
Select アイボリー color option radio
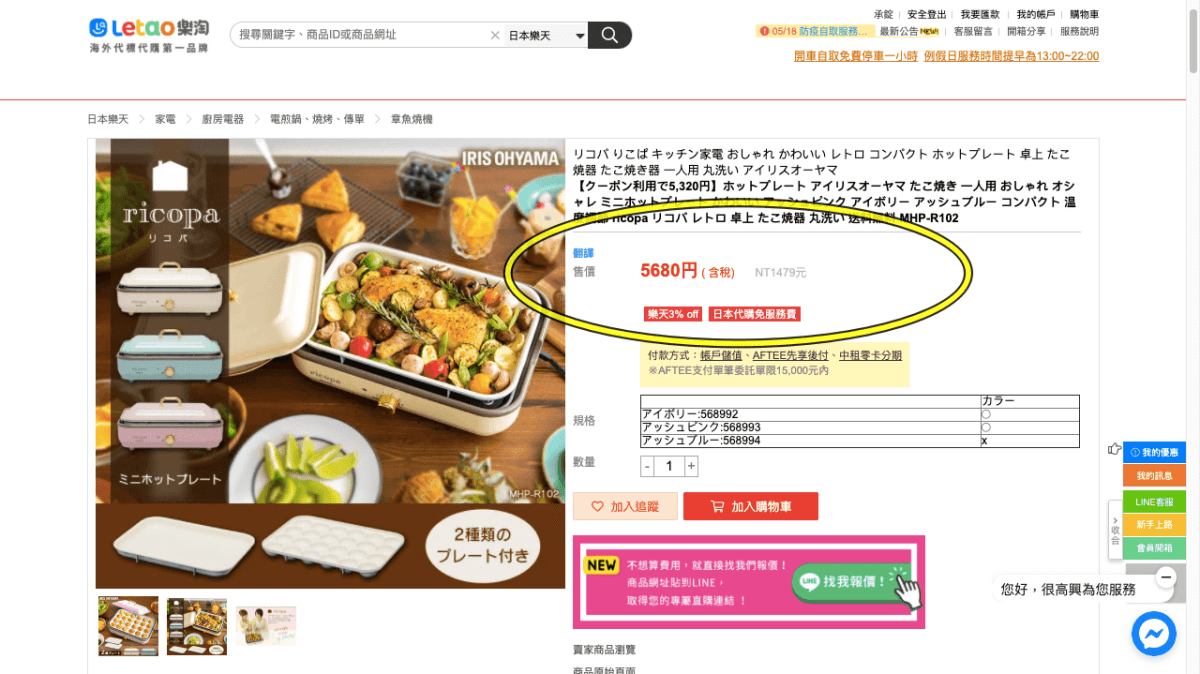pyautogui.click(x=986, y=414)
